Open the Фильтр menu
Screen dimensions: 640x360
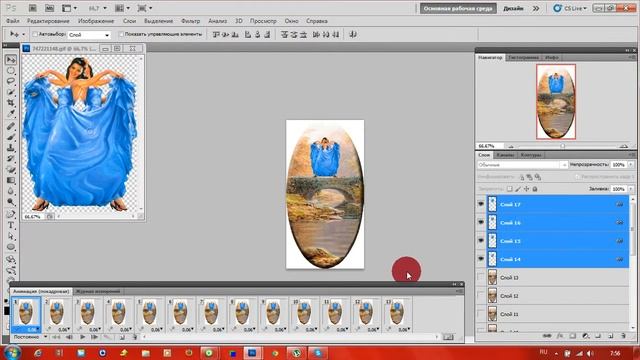(x=191, y=21)
